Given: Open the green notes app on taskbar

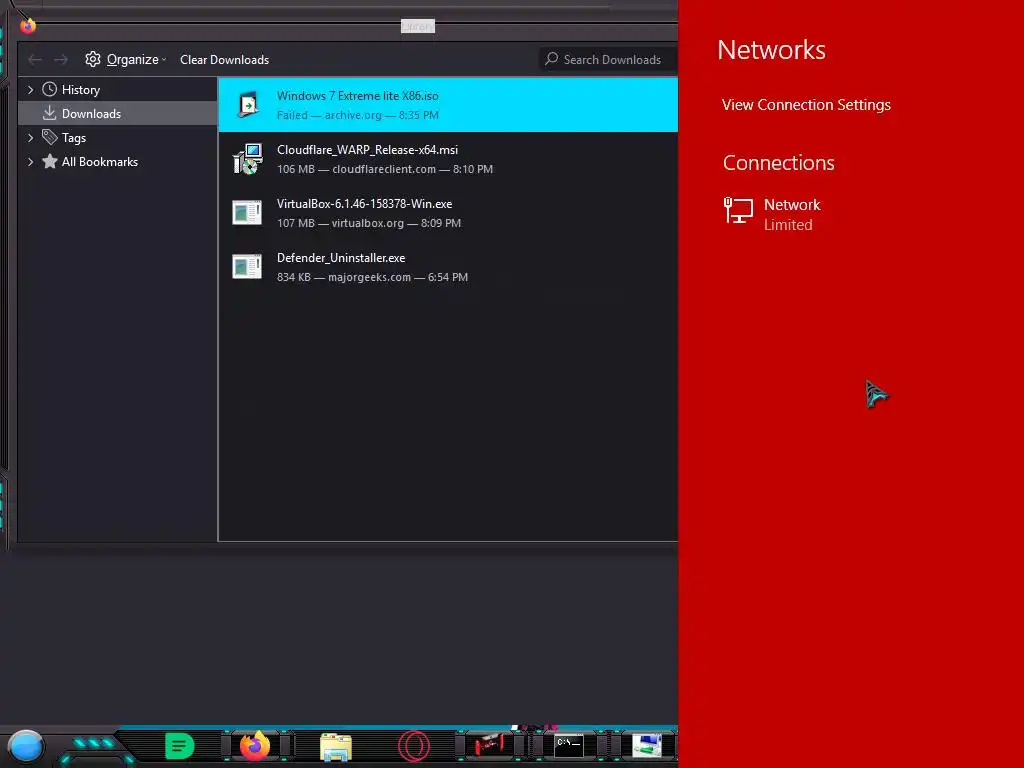Looking at the screenshot, I should pos(180,746).
